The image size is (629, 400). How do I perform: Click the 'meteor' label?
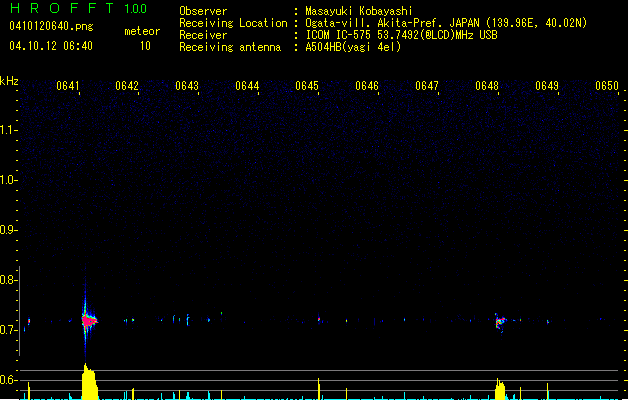(142, 31)
